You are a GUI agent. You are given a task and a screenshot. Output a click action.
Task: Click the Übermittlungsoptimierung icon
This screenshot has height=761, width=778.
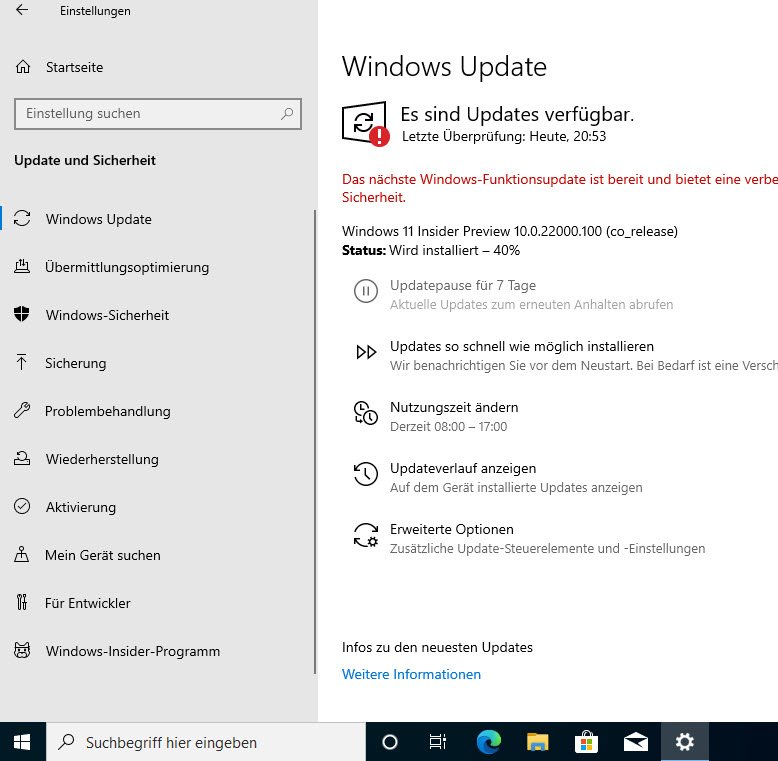pos(22,266)
